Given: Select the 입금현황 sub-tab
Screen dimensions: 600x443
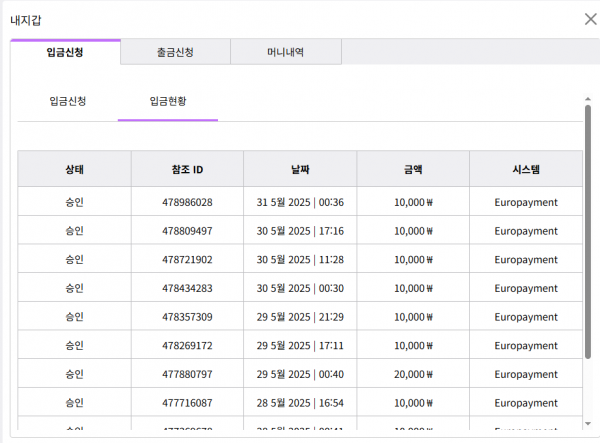Looking at the screenshot, I should tap(168, 102).
